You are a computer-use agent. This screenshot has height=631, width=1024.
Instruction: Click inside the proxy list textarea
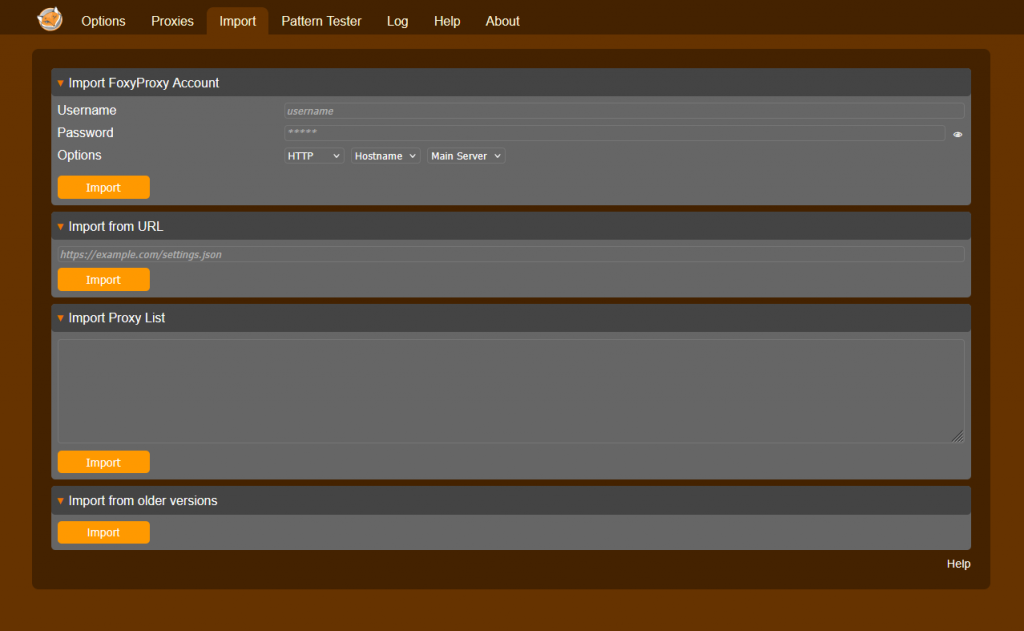tap(511, 391)
